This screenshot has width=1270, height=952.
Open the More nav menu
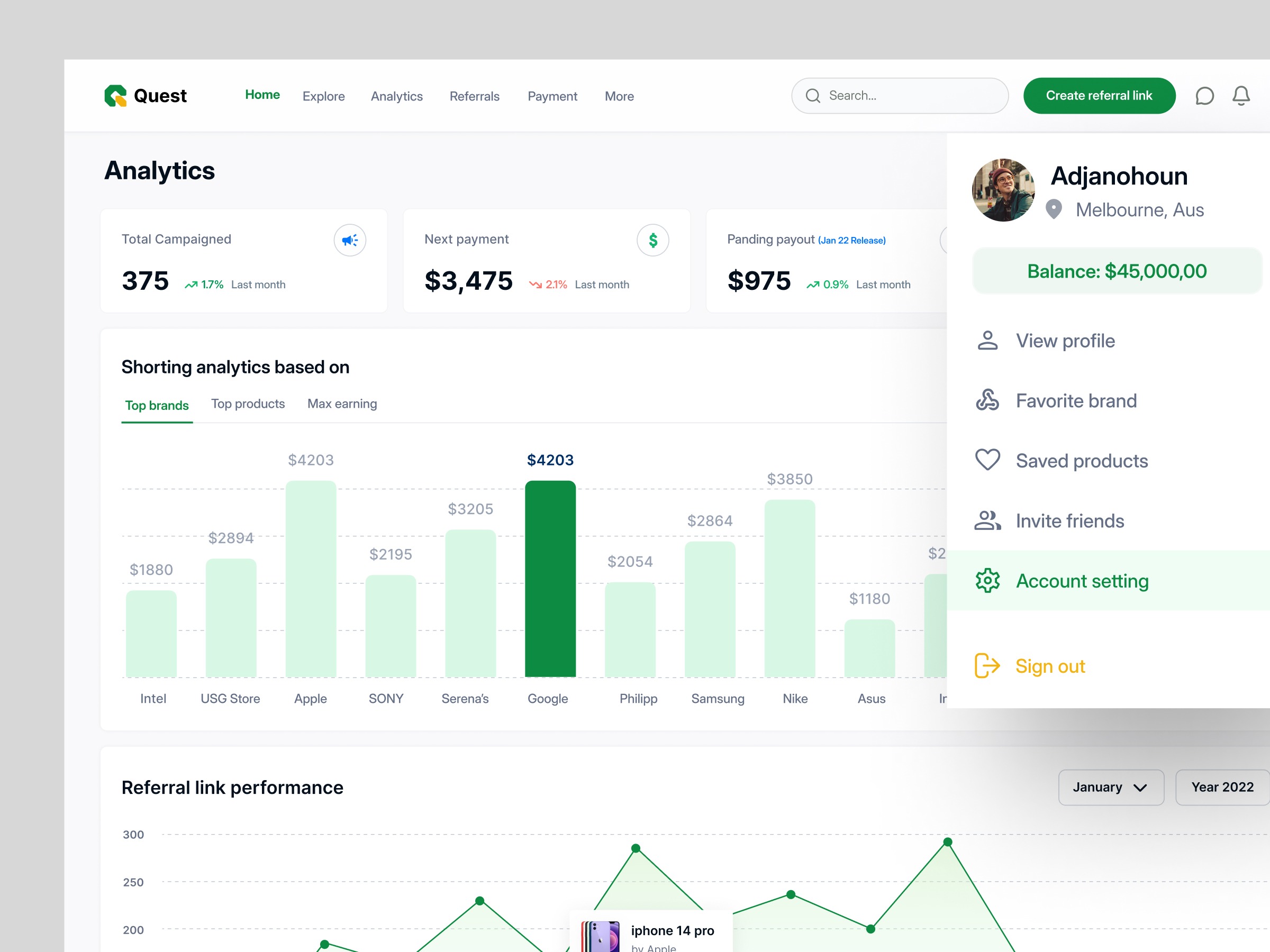click(x=619, y=96)
